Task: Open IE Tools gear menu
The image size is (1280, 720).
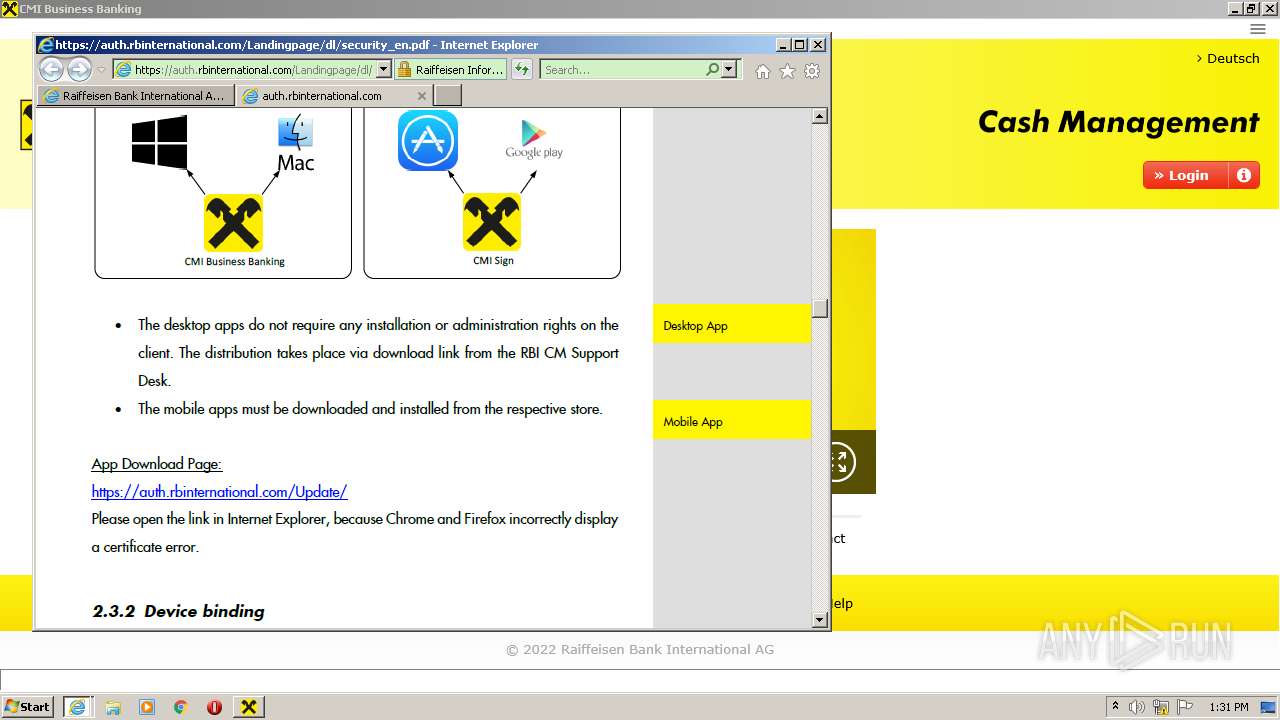Action: pyautogui.click(x=812, y=71)
